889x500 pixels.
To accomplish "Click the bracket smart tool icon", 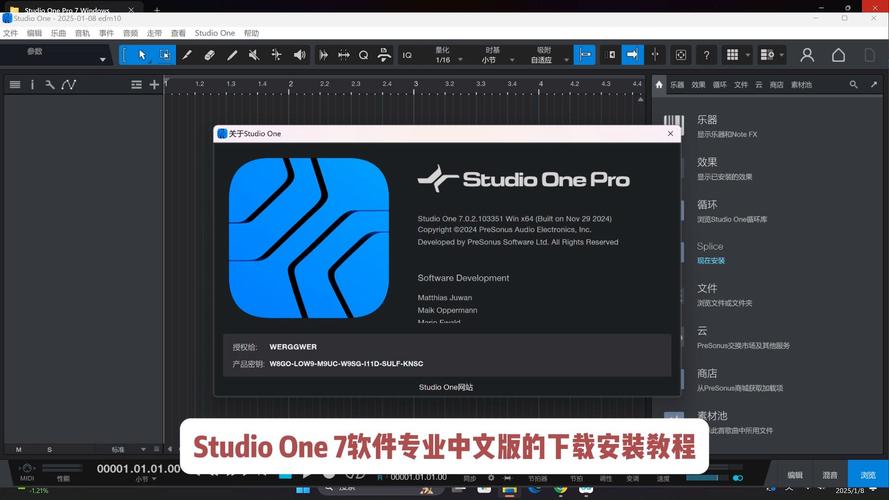I will pos(125,55).
